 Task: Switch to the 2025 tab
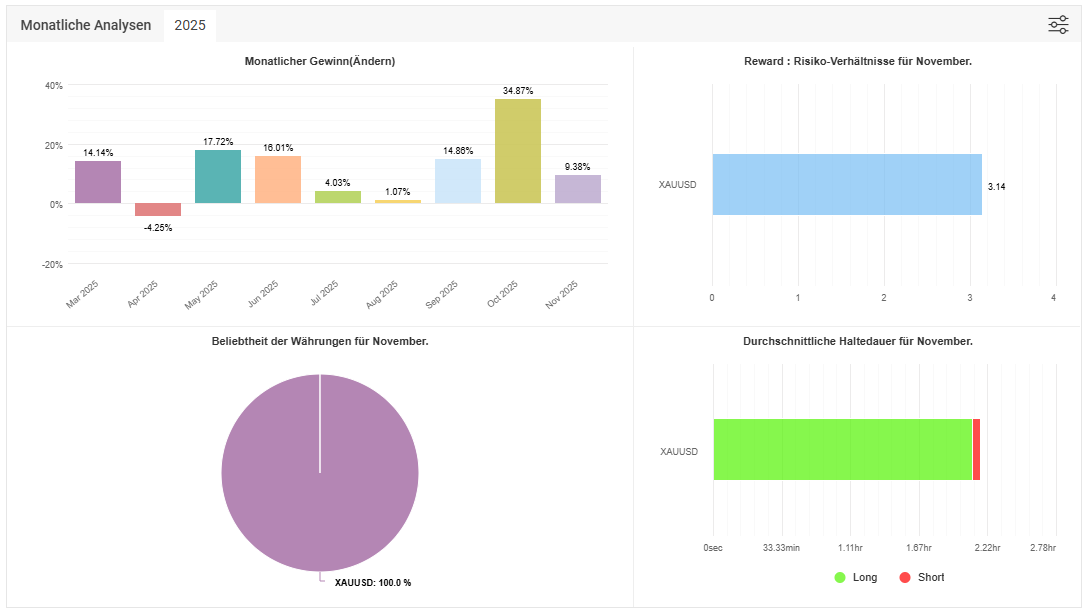tap(190, 25)
